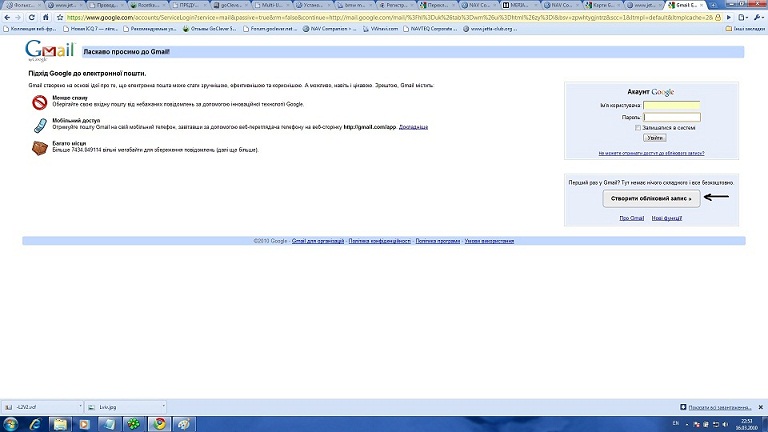Focus the password input field
The height and width of the screenshot is (432, 768).
672,117
